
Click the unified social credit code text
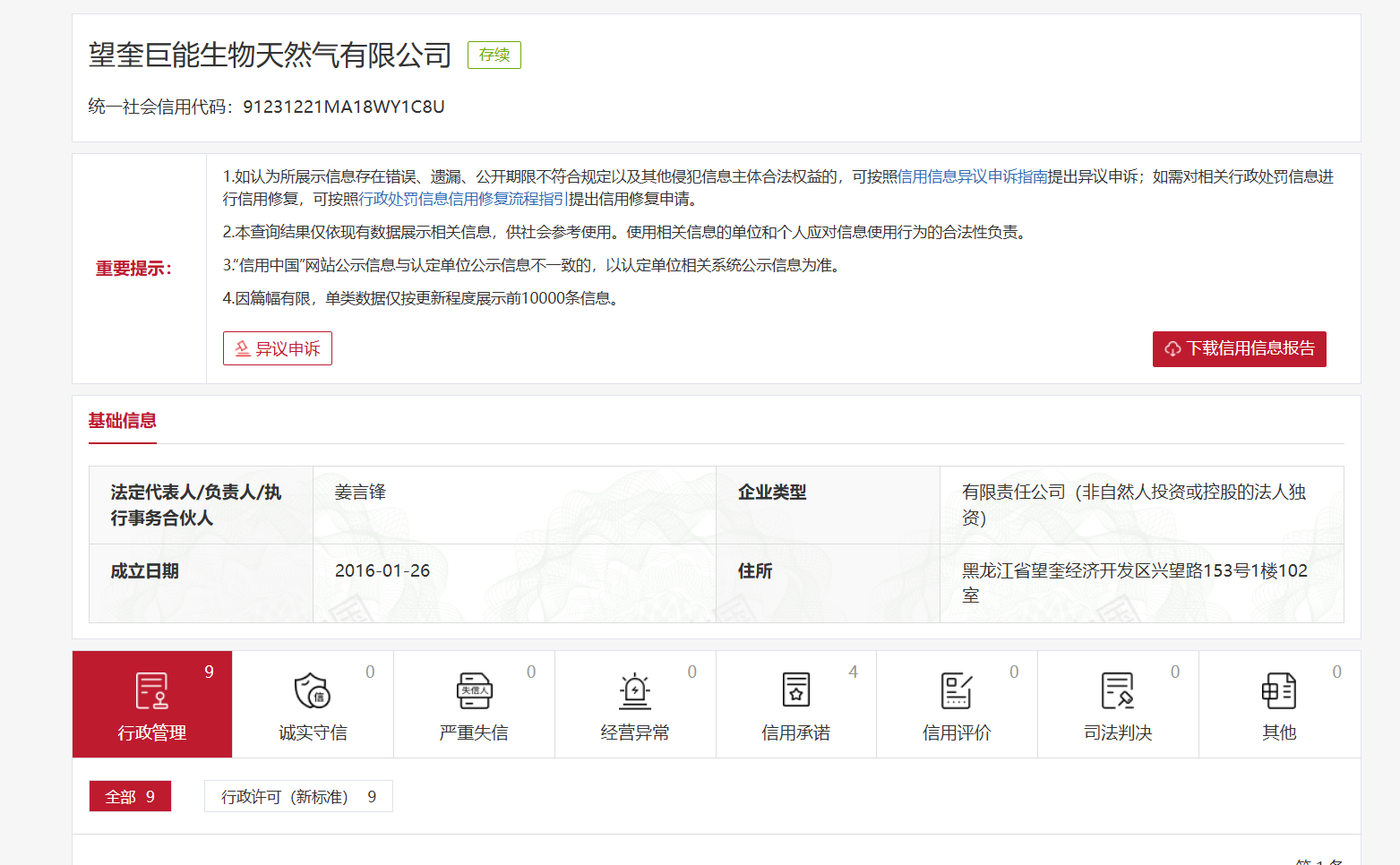coord(267,107)
